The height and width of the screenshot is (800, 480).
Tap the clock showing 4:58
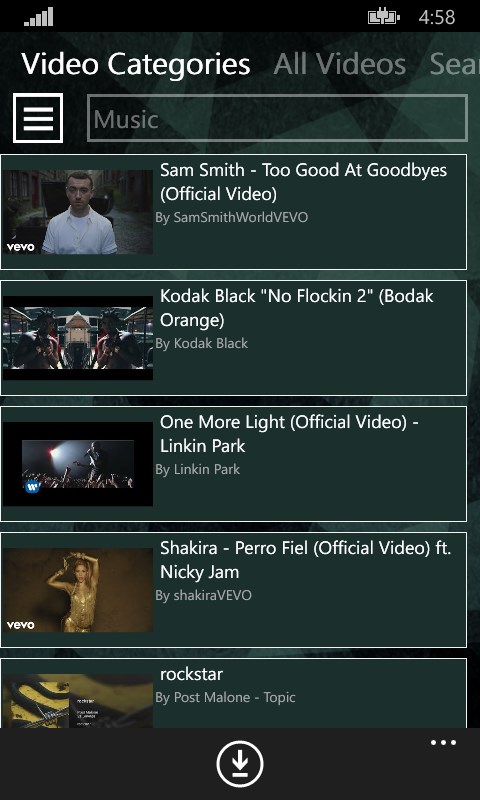[437, 17]
